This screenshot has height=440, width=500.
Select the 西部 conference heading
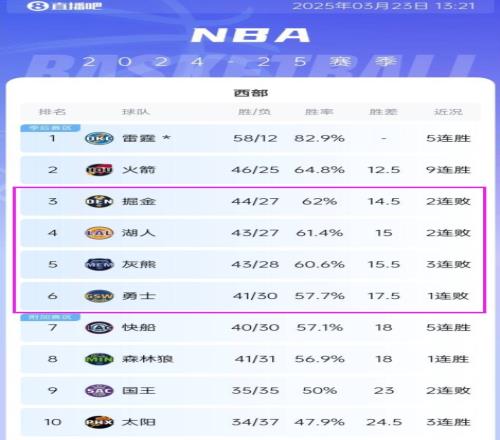251,93
